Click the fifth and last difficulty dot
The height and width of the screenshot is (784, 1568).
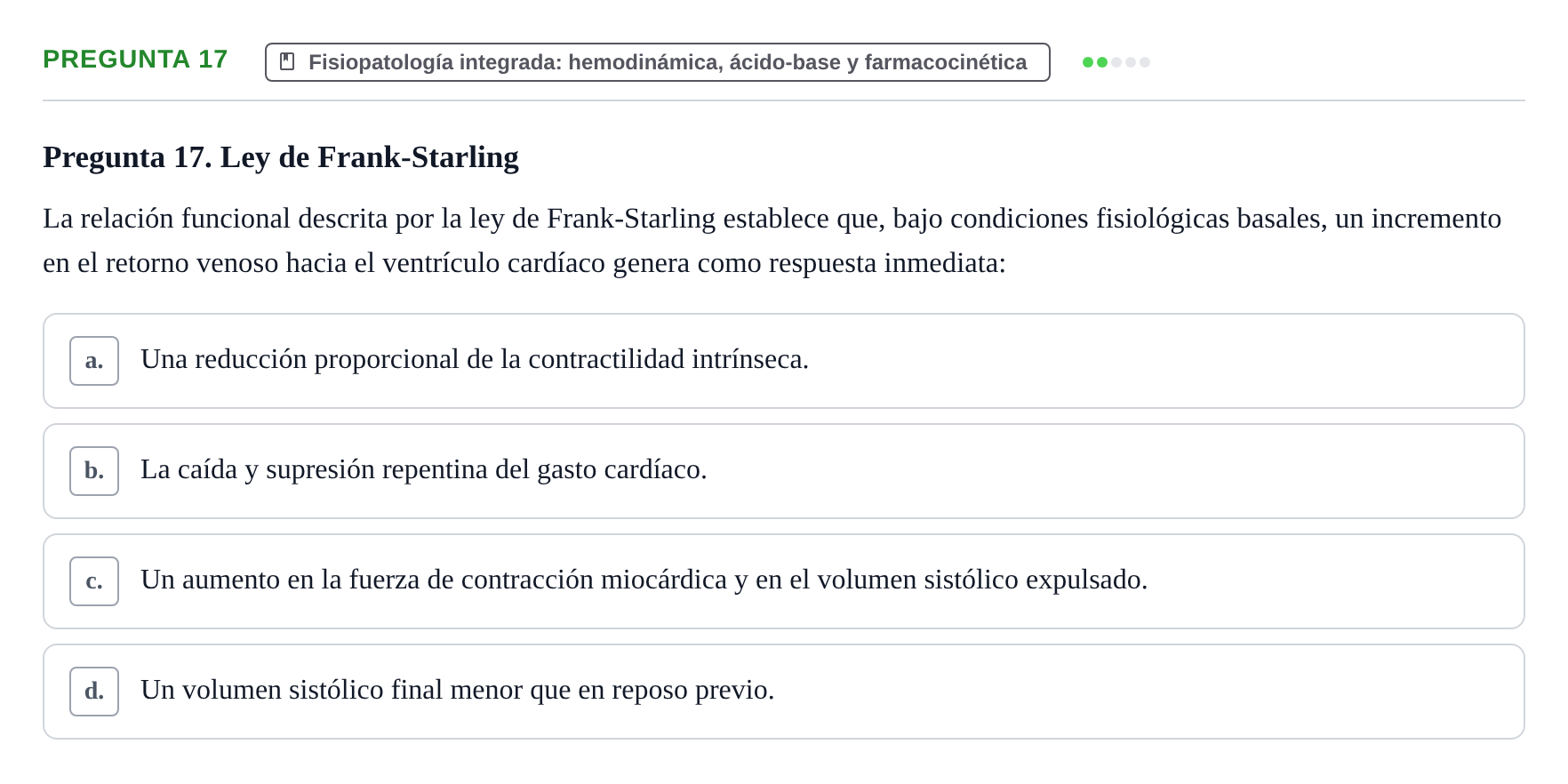[1145, 62]
